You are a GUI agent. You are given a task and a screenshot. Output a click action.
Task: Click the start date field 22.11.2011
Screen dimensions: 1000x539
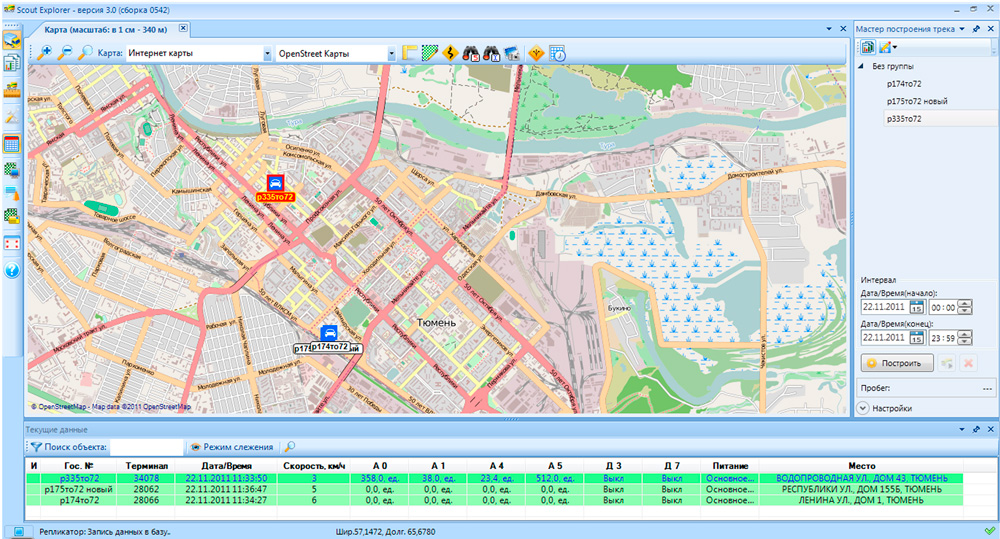[885, 307]
